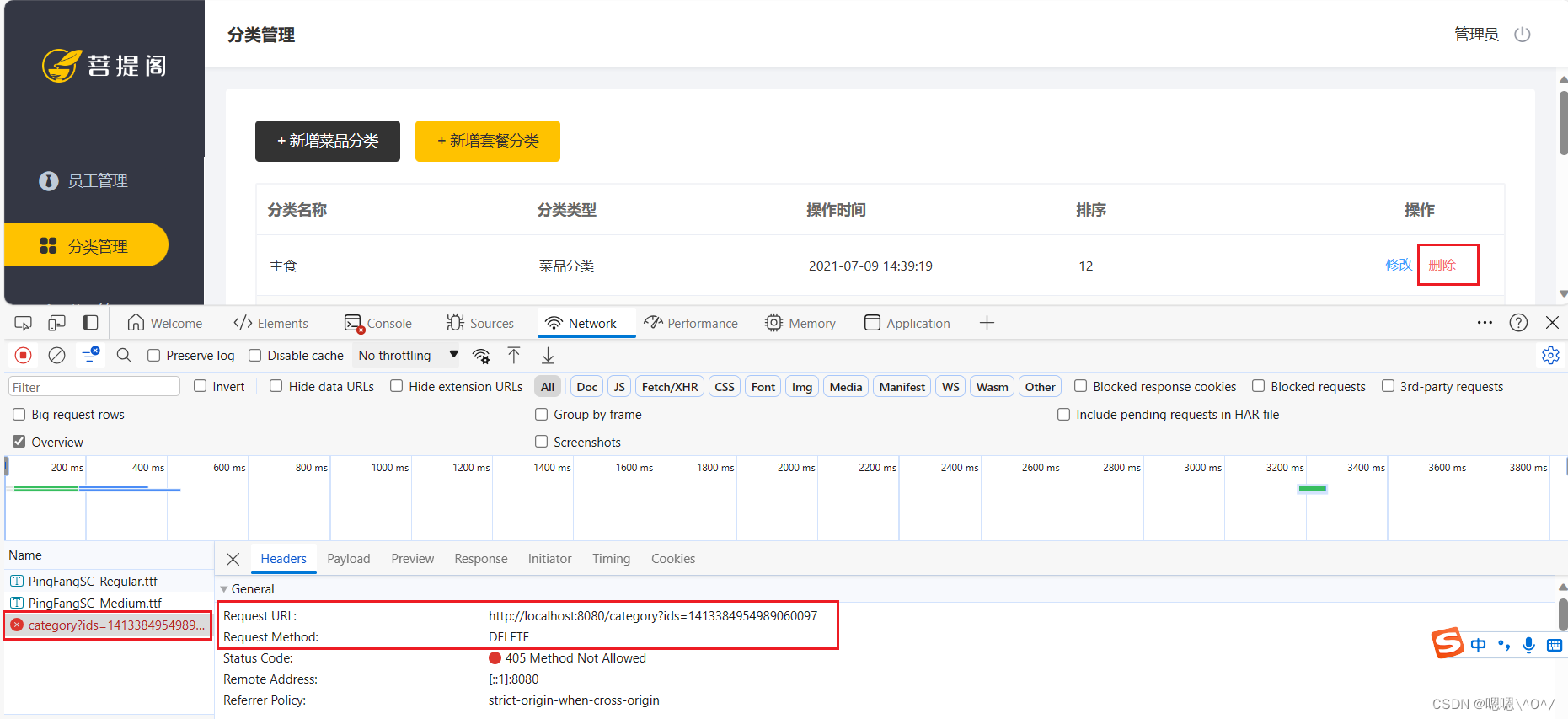
Task: Click the Sogou microphone voice input icon
Action: [1528, 645]
